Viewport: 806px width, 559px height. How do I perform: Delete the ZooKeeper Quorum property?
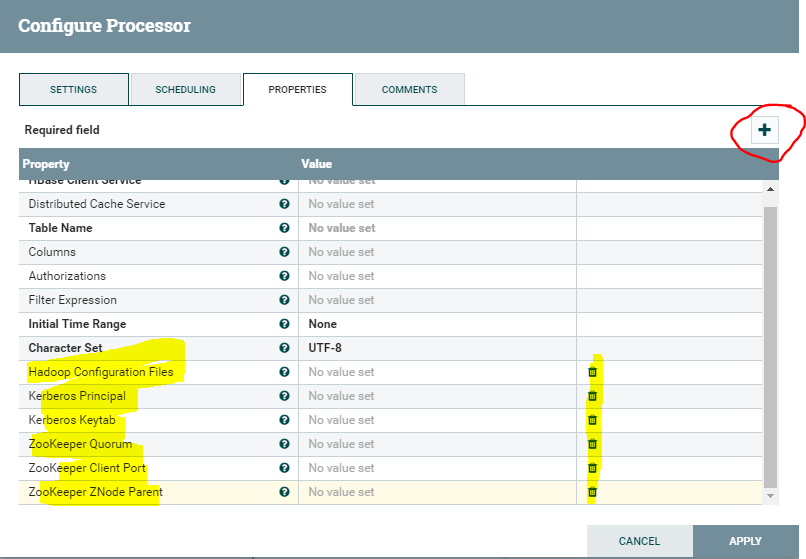(593, 444)
